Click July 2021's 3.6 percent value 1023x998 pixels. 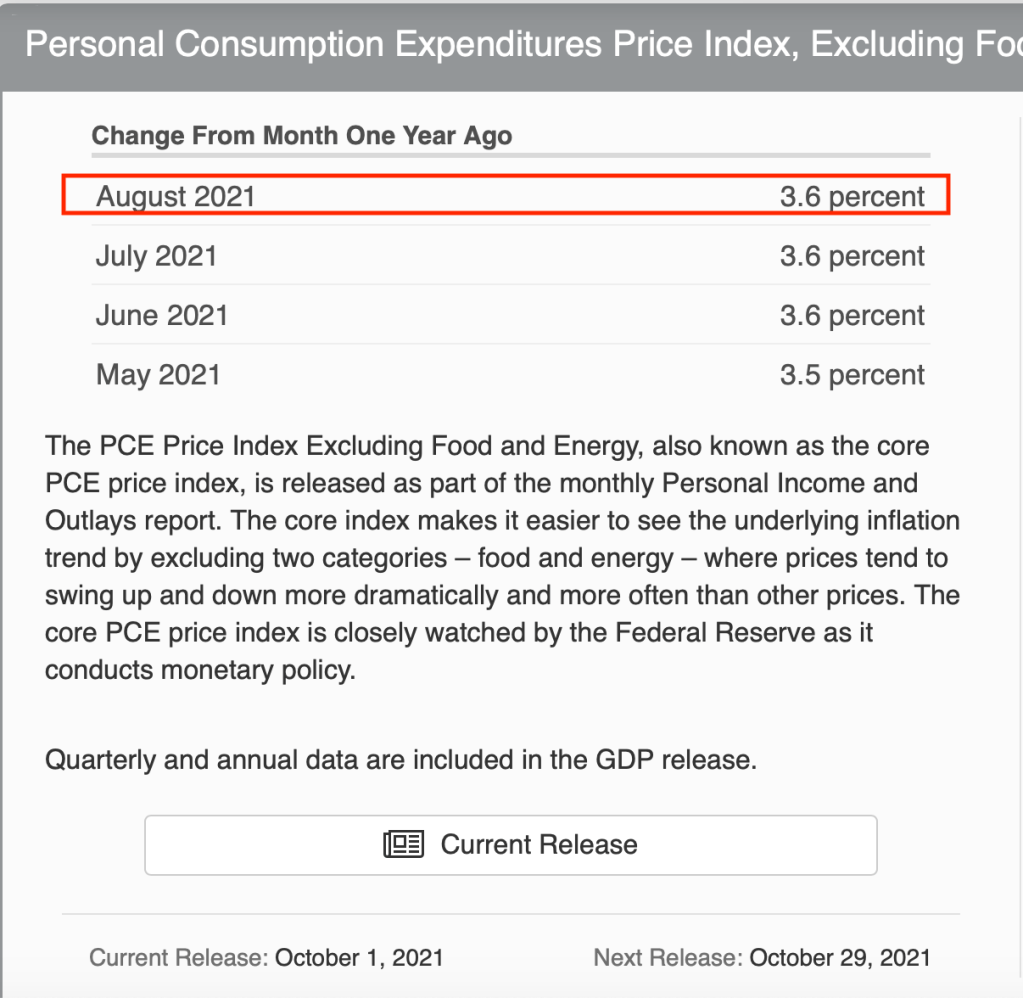pyautogui.click(x=852, y=256)
